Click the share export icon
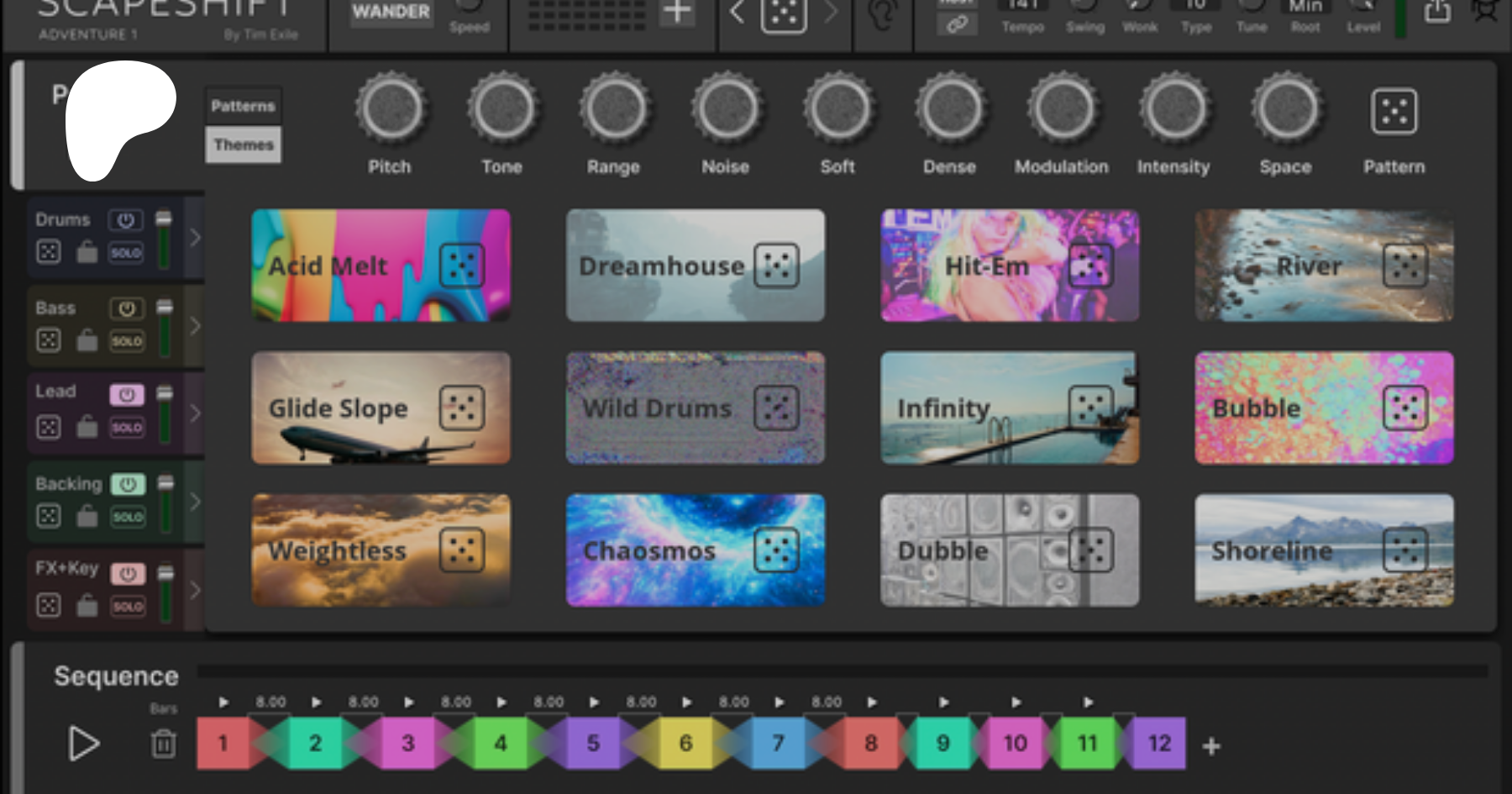The height and width of the screenshot is (794, 1512). (1437, 12)
